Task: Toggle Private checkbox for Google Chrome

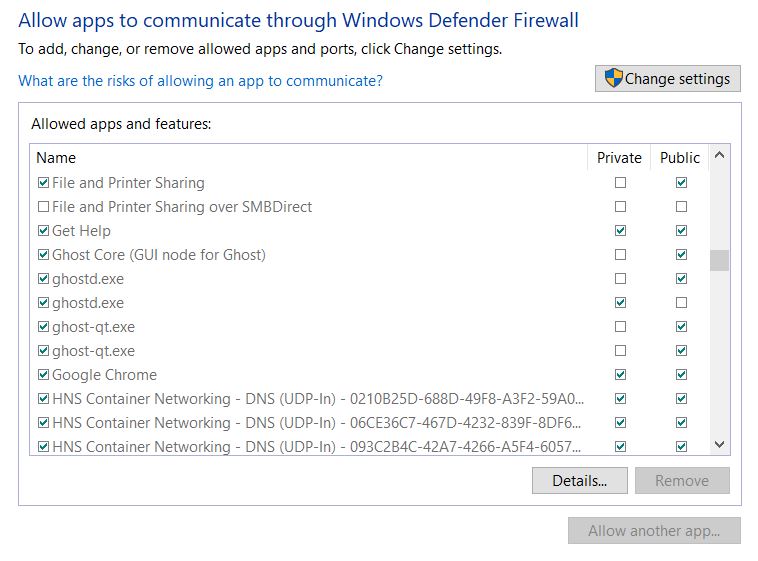Action: pos(620,375)
